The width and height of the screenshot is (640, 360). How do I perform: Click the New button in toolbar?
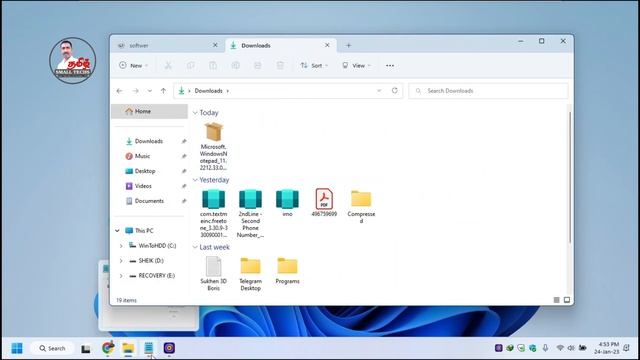pyautogui.click(x=133, y=65)
